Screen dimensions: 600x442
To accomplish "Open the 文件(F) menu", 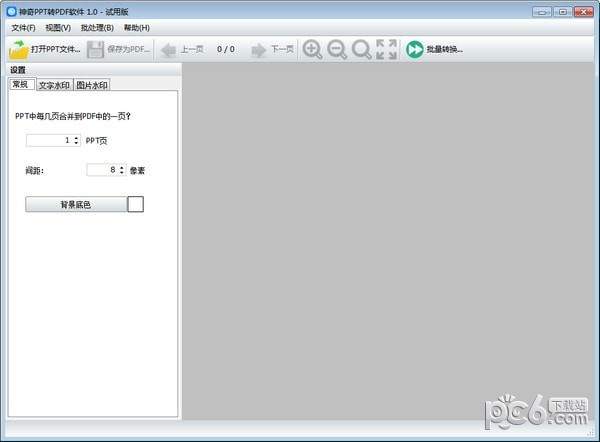I will 23,28.
